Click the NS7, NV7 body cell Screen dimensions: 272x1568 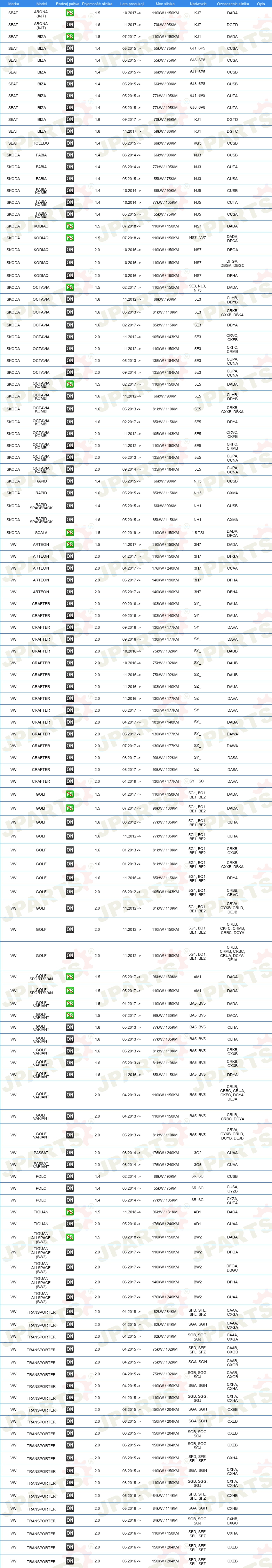197,238
